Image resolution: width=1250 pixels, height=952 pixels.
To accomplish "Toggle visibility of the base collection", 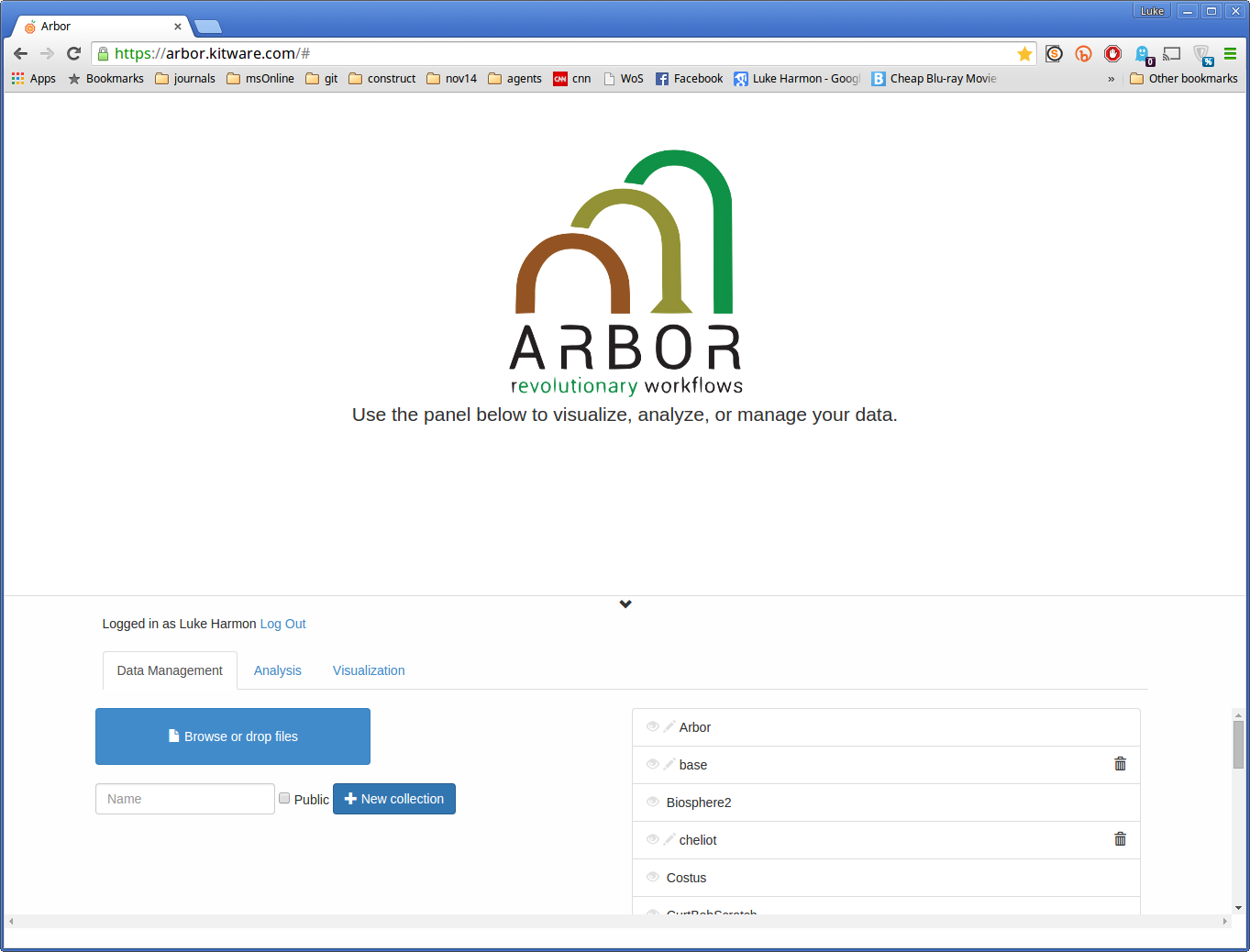I will 653,764.
